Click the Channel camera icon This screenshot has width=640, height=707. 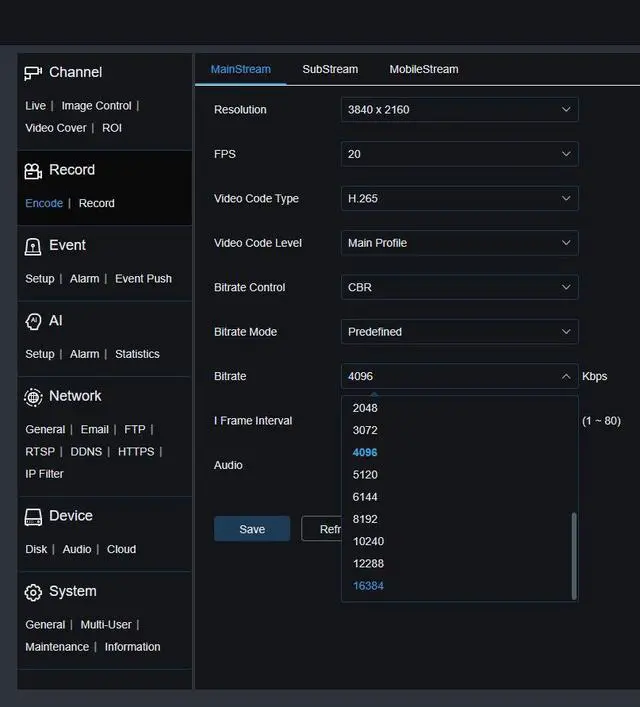coord(33,73)
